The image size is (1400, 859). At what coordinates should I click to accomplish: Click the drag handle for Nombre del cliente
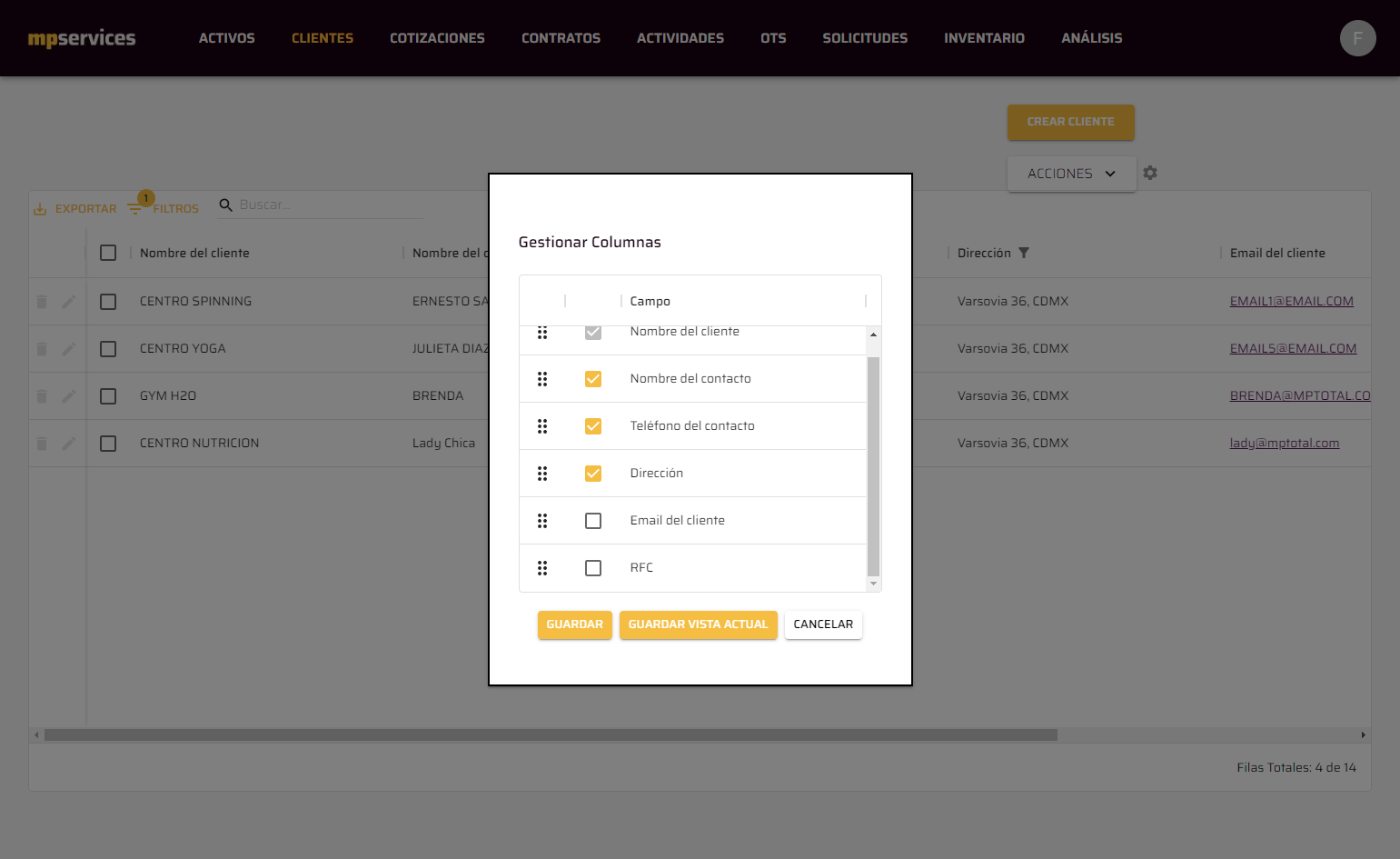coord(542,333)
